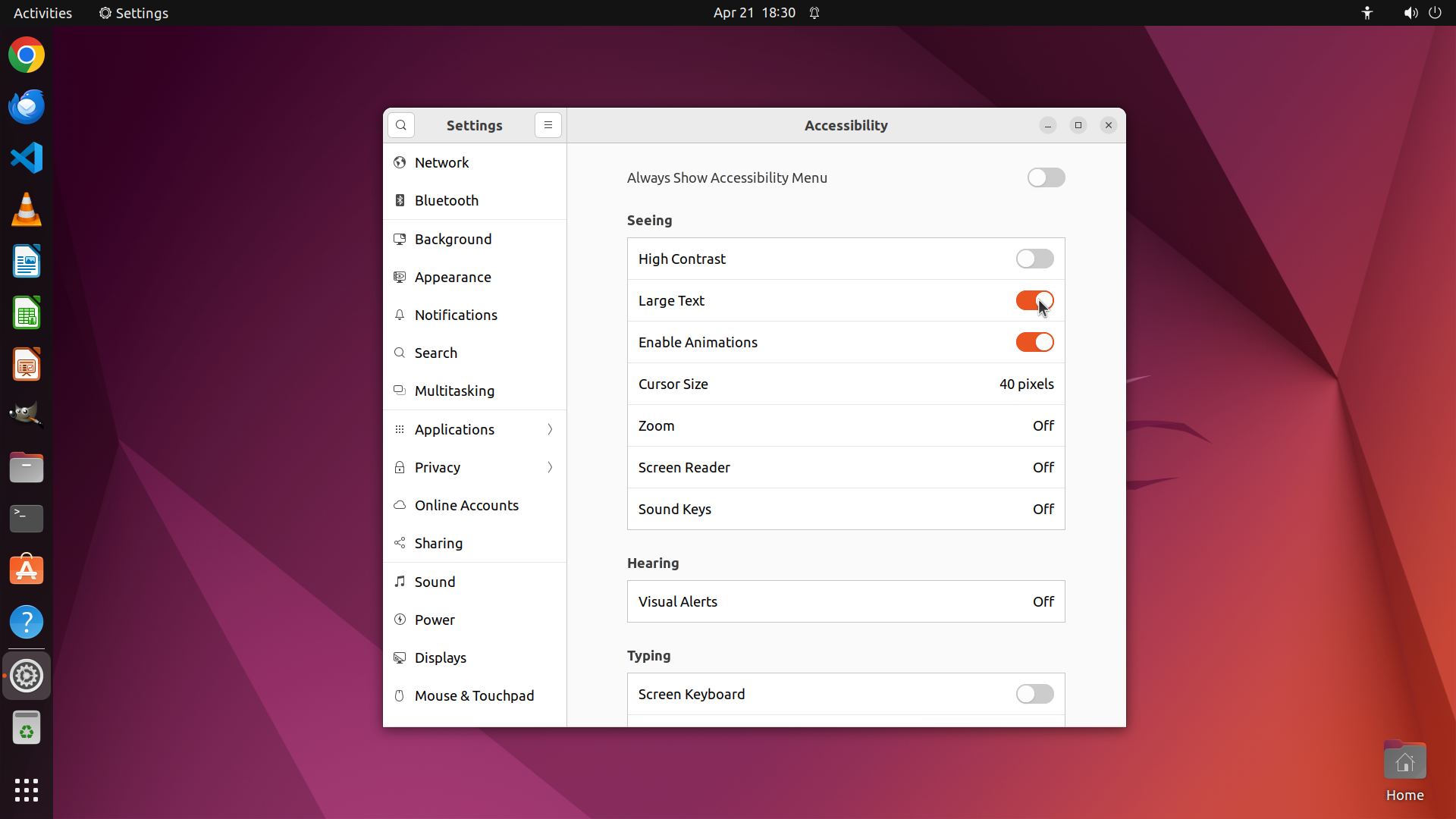Open Visual Studio Code from dock

(x=27, y=158)
